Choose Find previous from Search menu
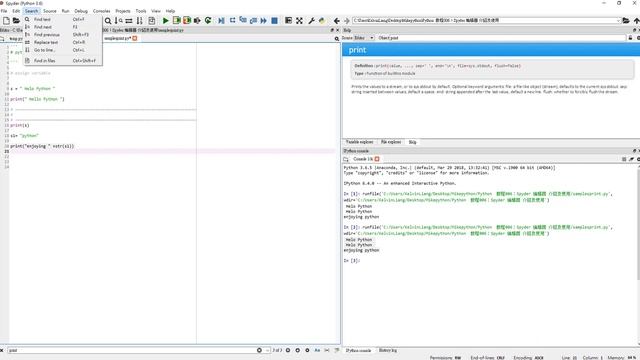This screenshot has height=360, width=640. coord(62,35)
